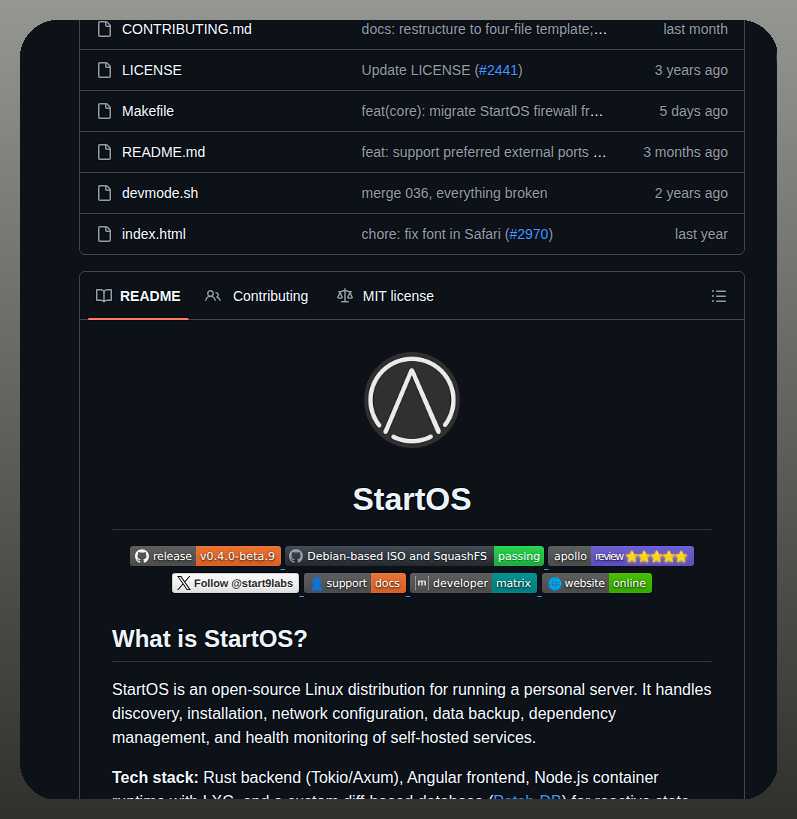The height and width of the screenshot is (819, 797).
Task: Open the README.md file
Action: tap(163, 152)
